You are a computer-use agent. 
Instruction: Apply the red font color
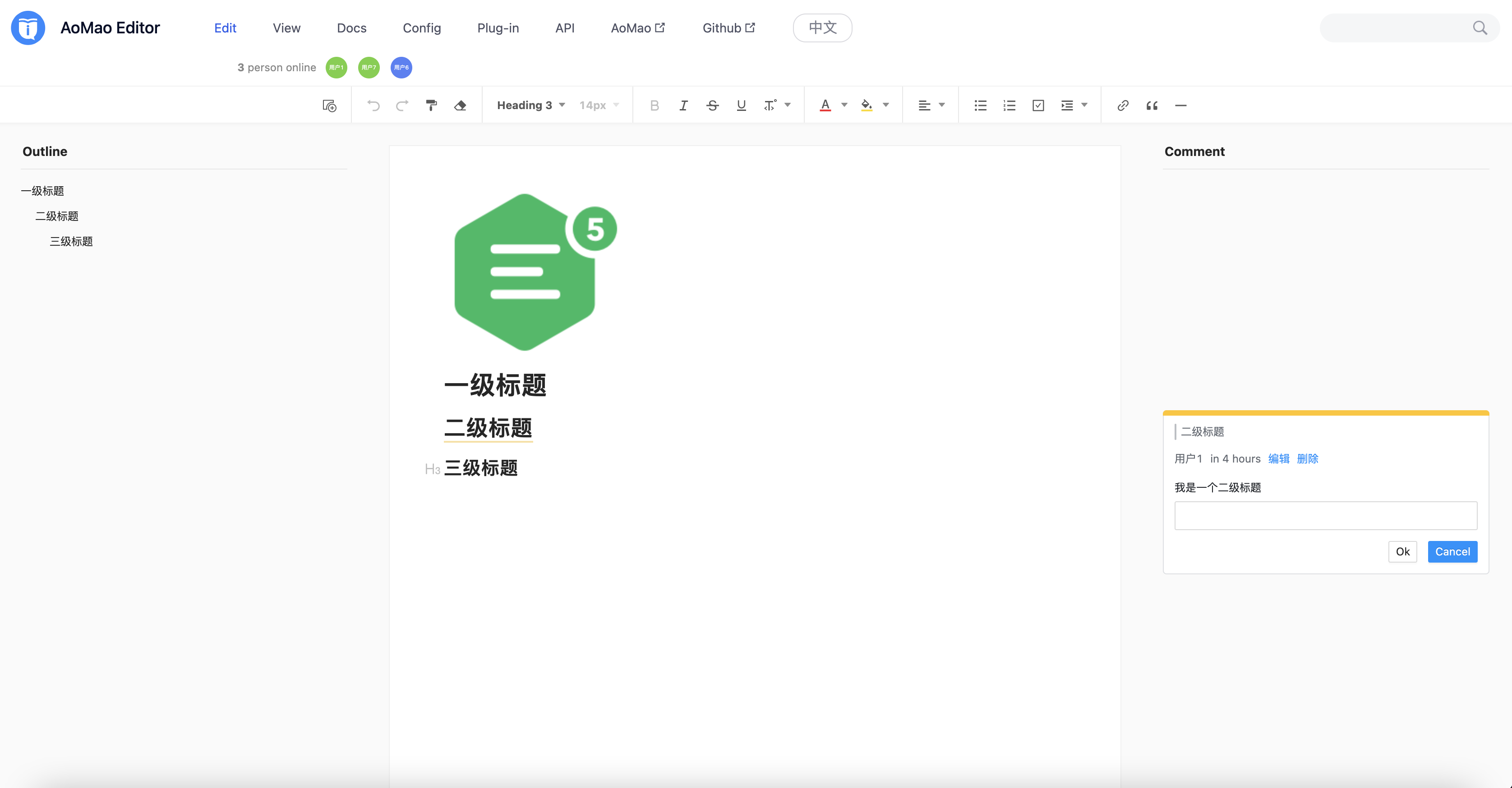825,105
